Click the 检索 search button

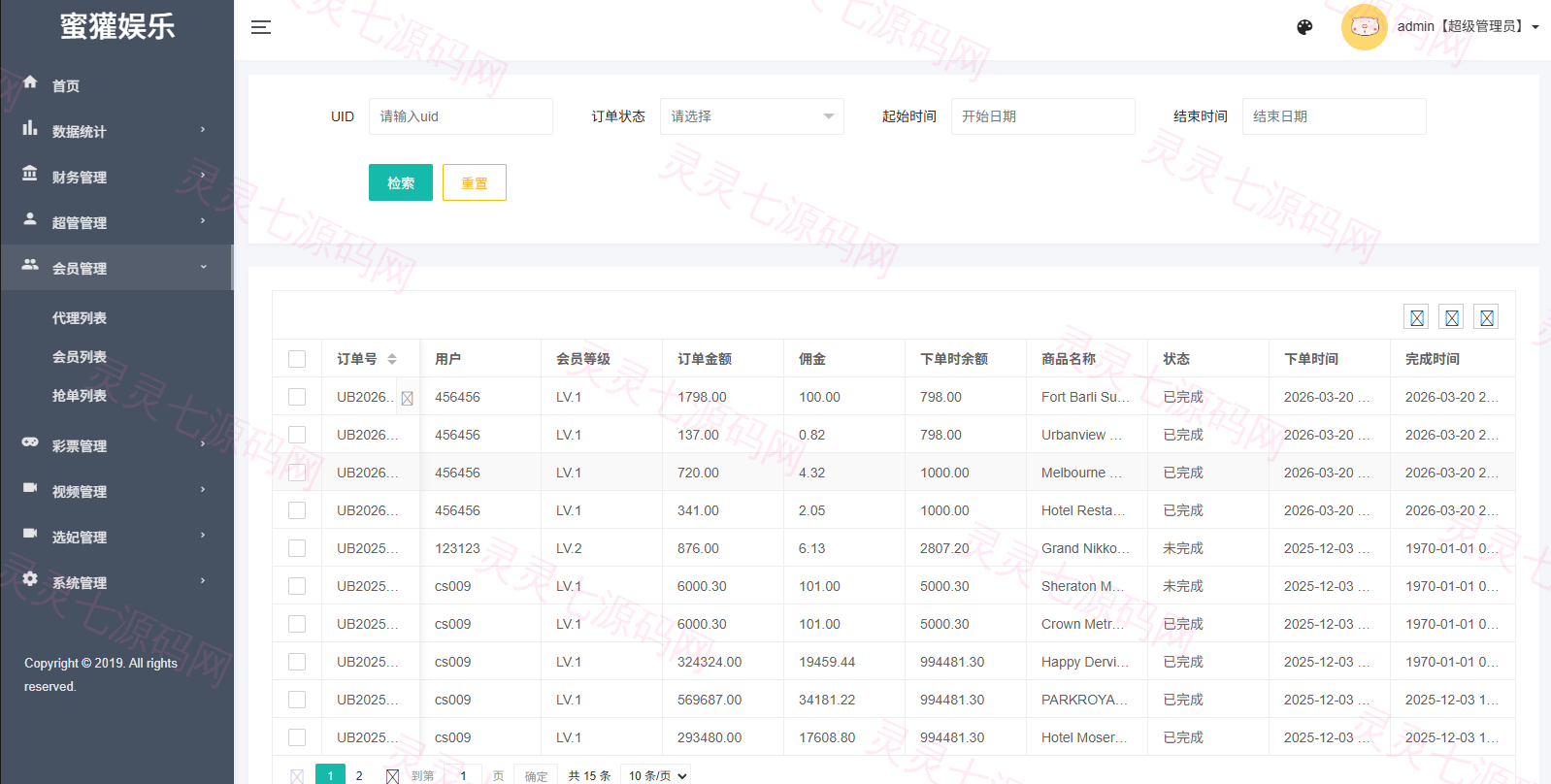[401, 182]
